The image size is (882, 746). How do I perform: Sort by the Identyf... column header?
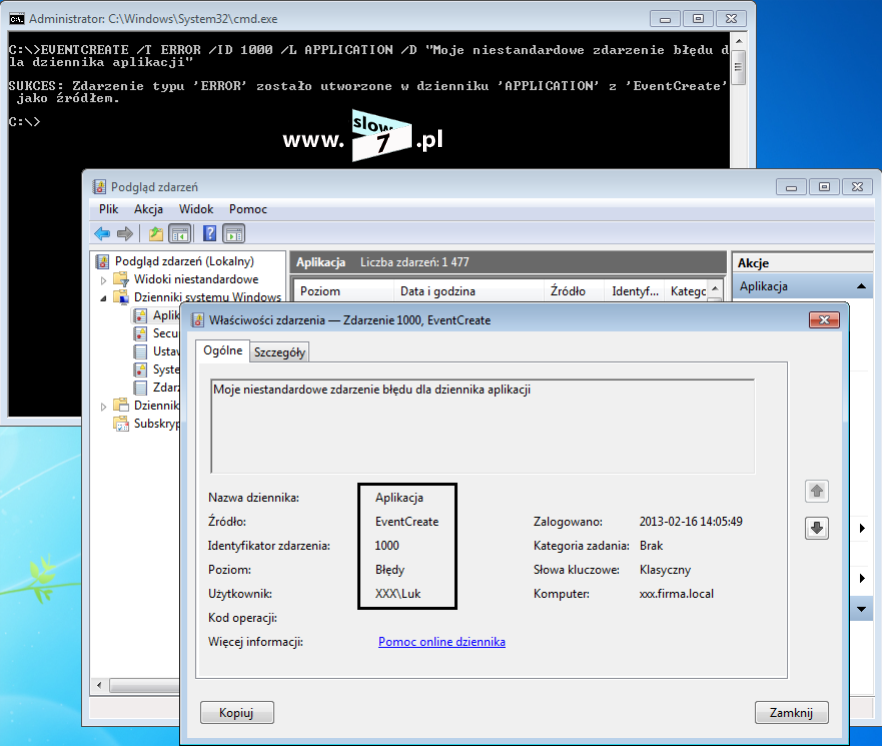tap(634, 291)
